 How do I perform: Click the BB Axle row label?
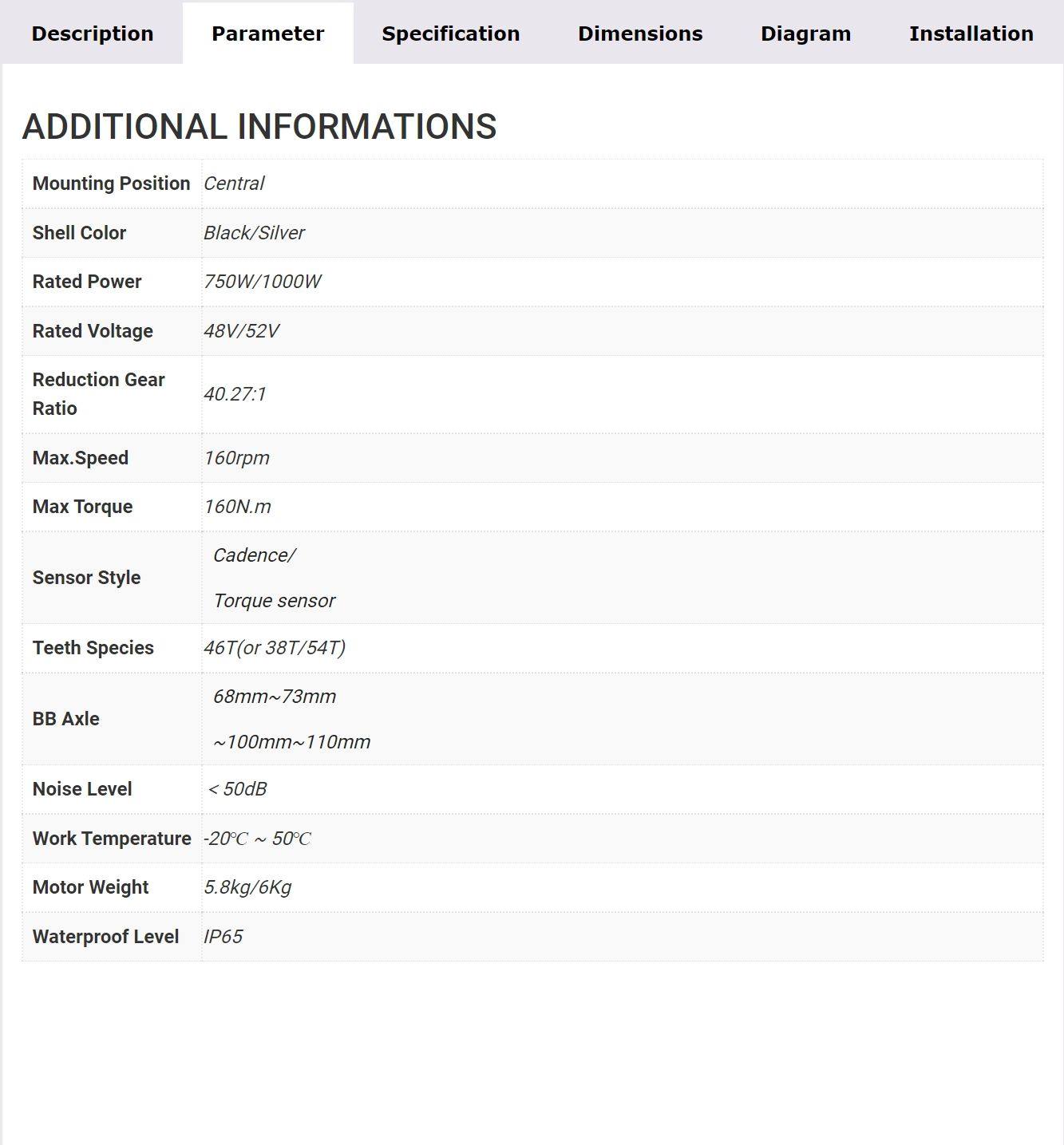(x=65, y=719)
